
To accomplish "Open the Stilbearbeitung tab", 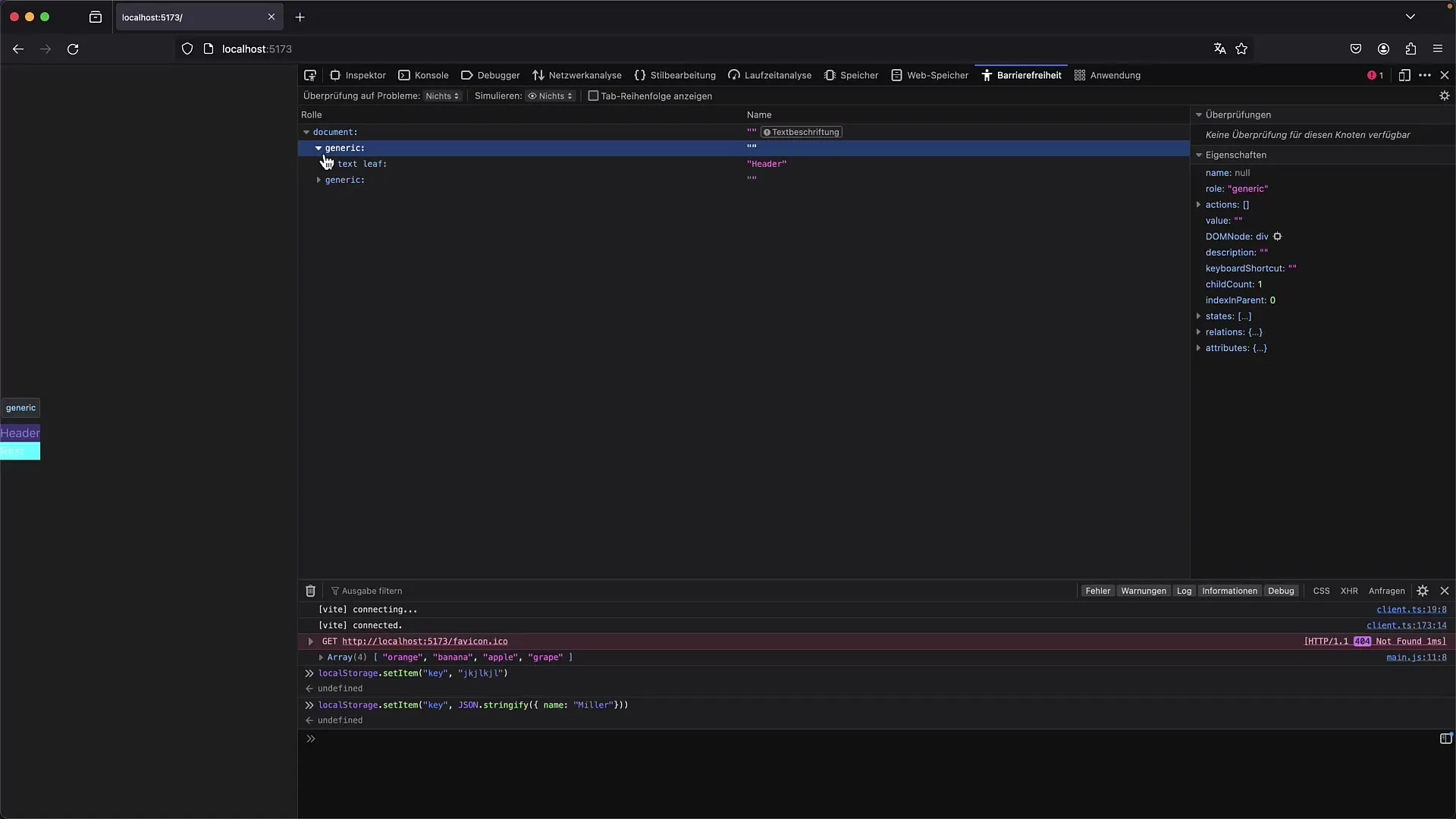I will click(675, 75).
